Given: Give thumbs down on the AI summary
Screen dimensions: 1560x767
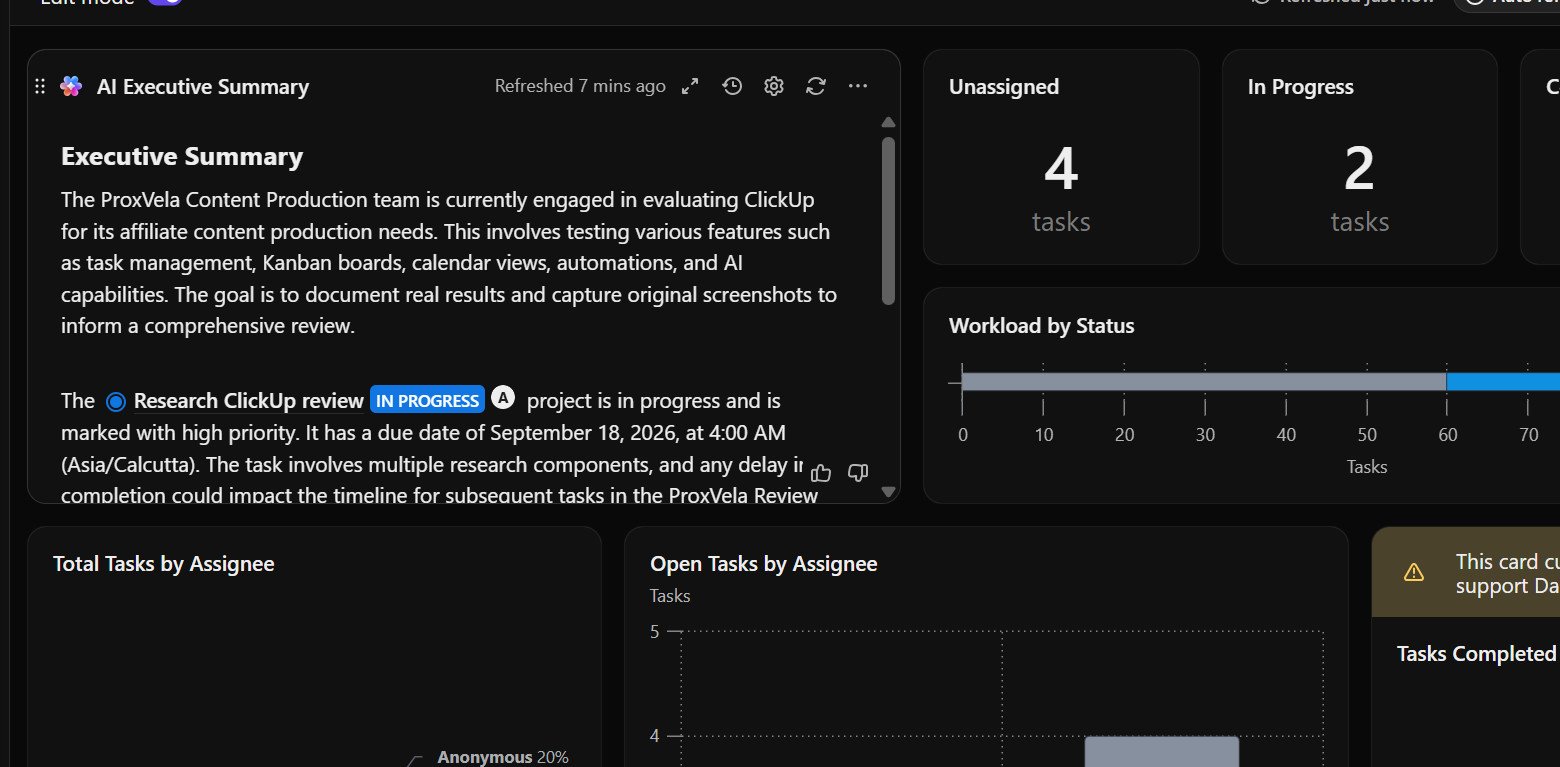Looking at the screenshot, I should point(858,472).
